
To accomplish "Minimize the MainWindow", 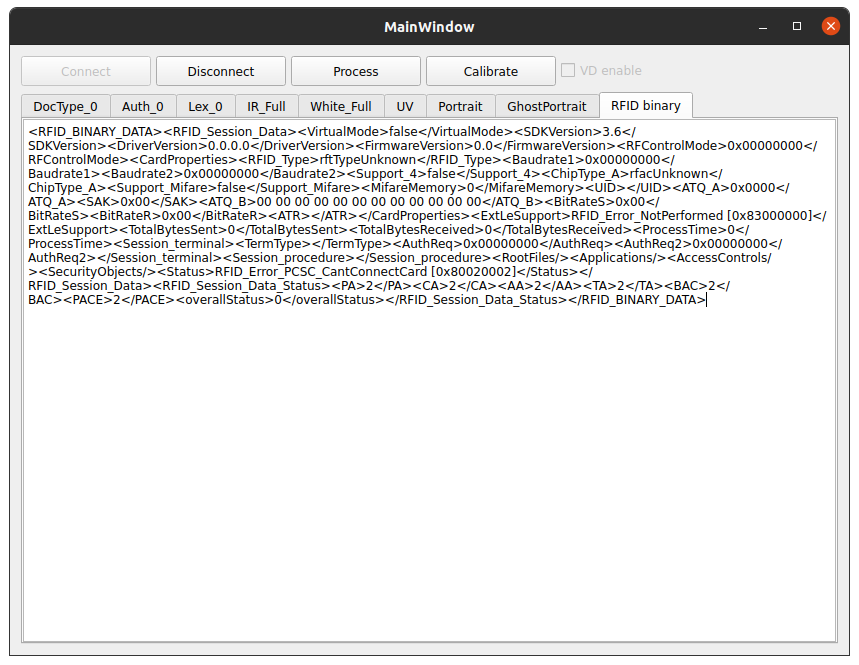I will (x=763, y=26).
